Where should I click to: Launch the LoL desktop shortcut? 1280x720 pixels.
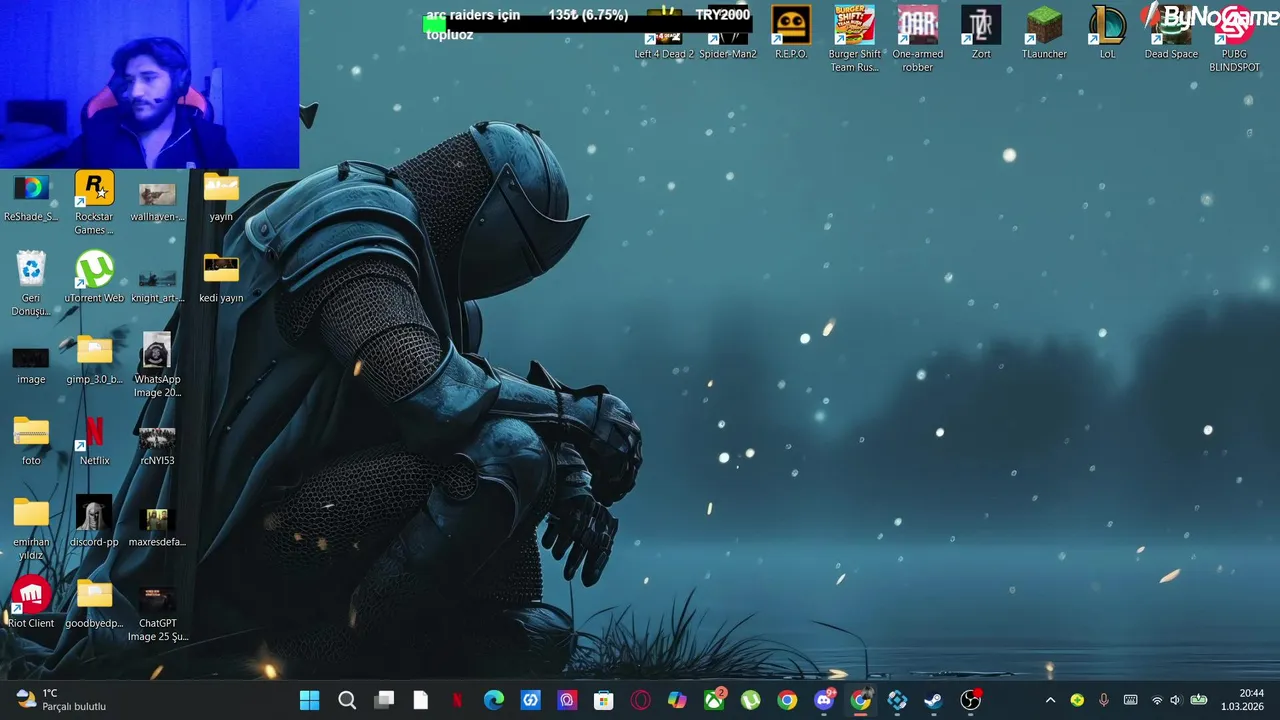pos(1107,33)
